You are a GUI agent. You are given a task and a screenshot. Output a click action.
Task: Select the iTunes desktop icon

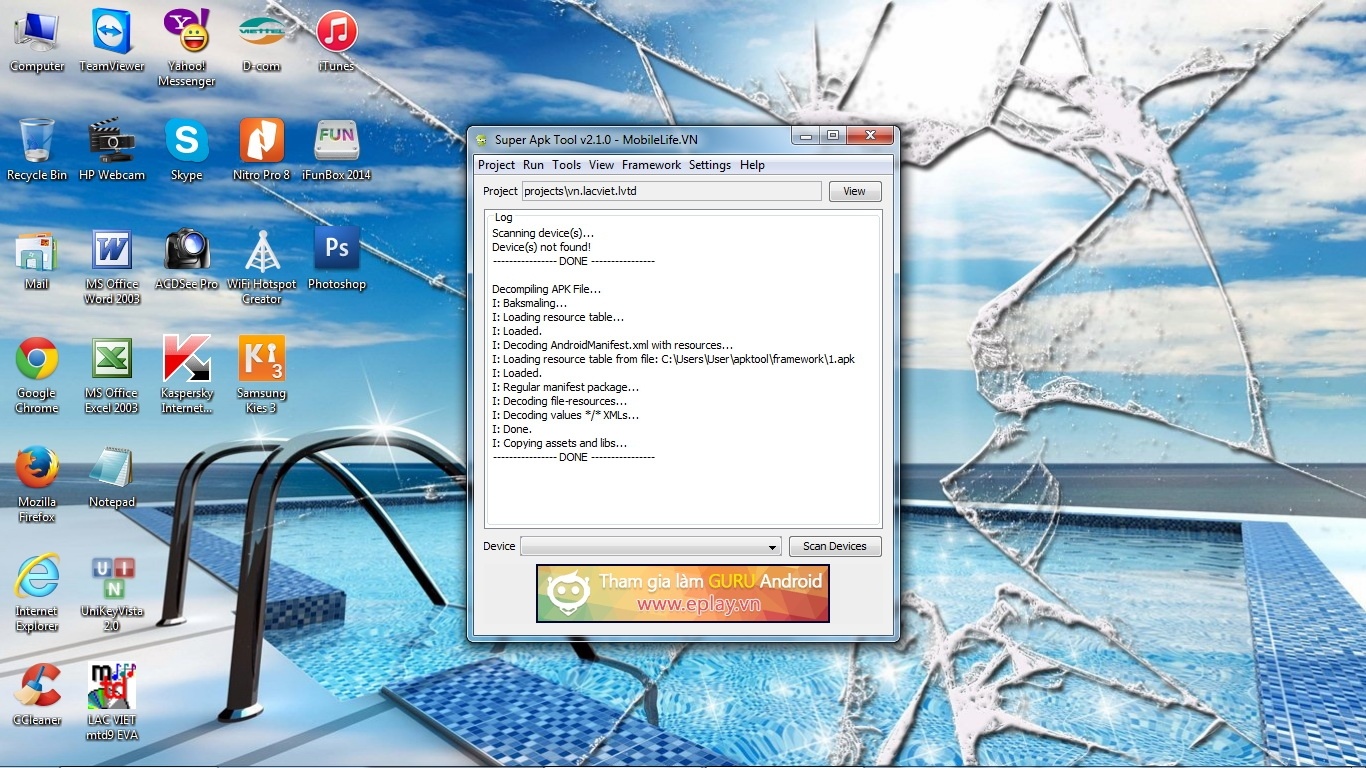(x=337, y=40)
